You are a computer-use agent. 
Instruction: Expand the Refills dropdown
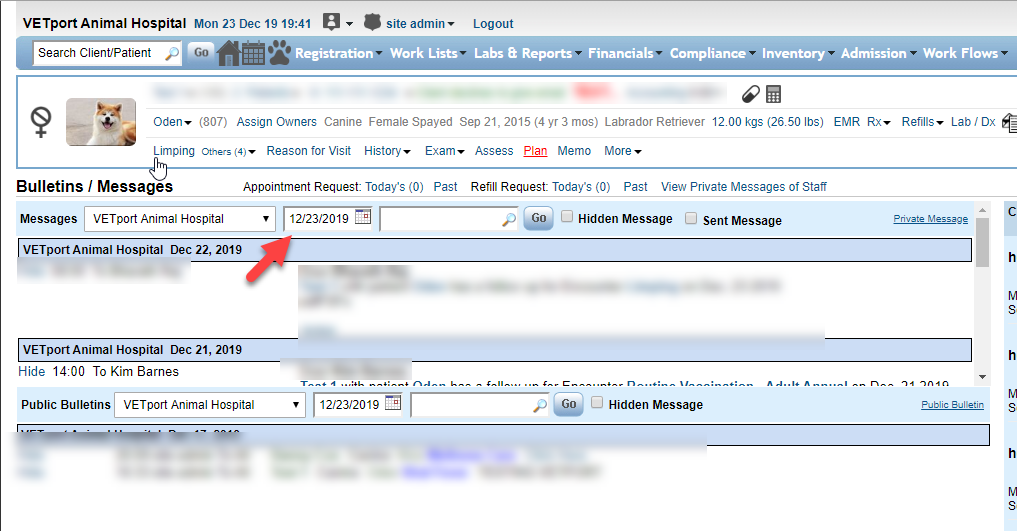(922, 122)
